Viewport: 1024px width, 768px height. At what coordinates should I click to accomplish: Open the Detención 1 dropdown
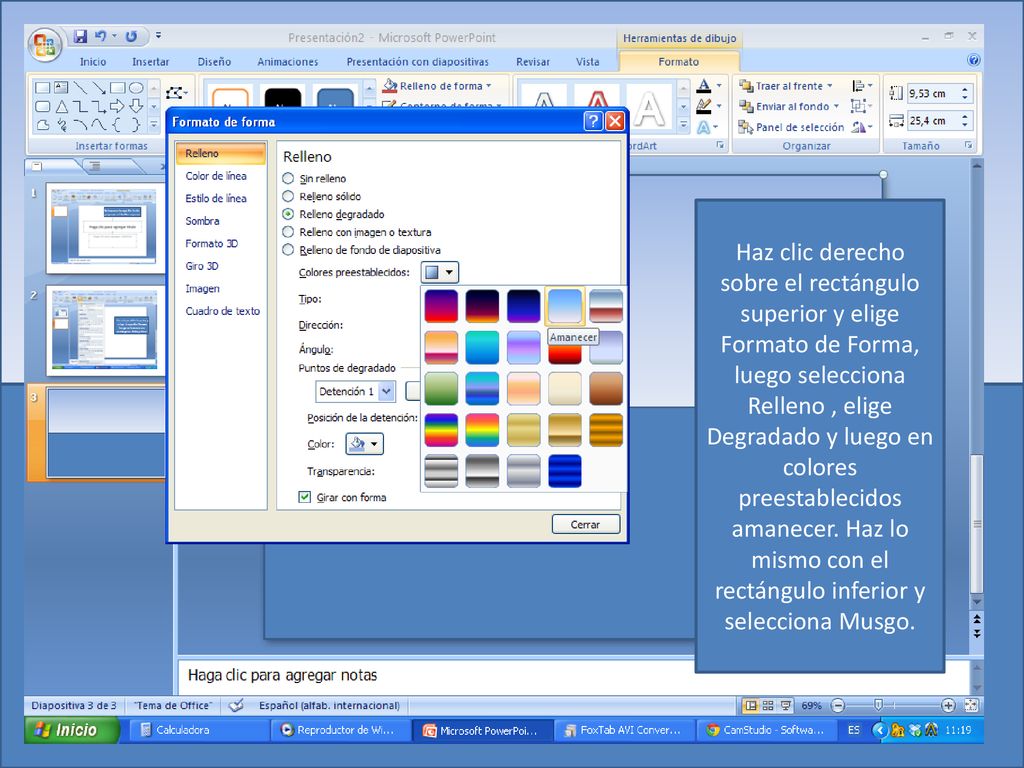coord(387,391)
